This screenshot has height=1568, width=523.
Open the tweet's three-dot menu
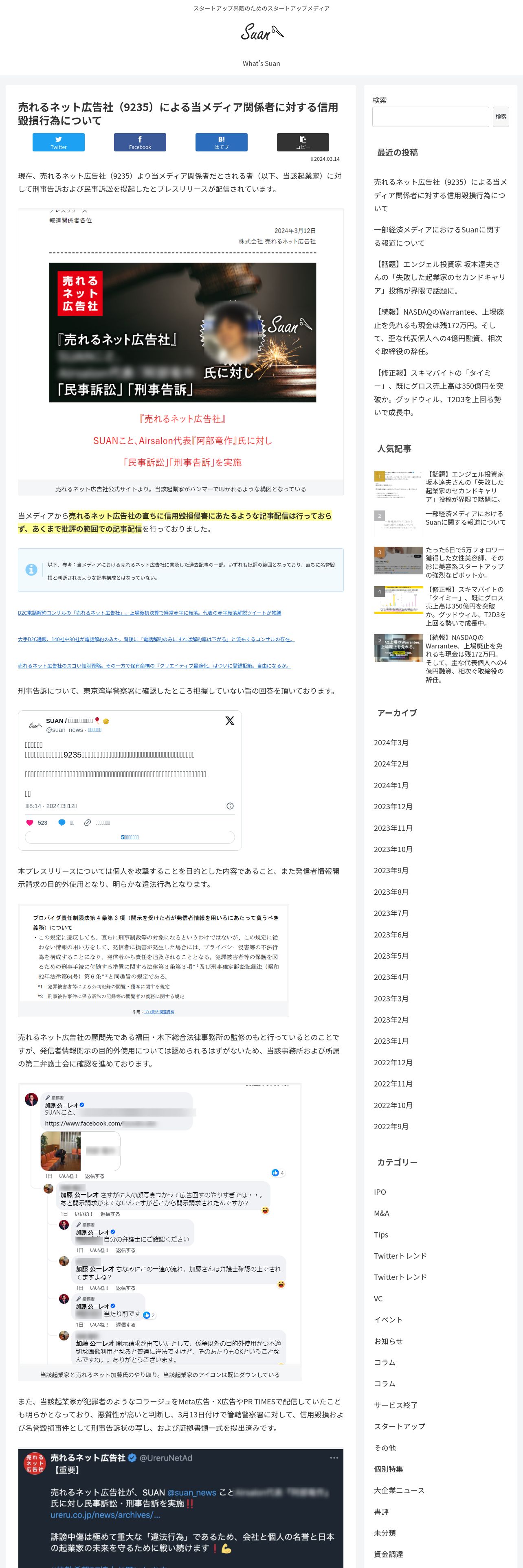pyautogui.click(x=334, y=1458)
